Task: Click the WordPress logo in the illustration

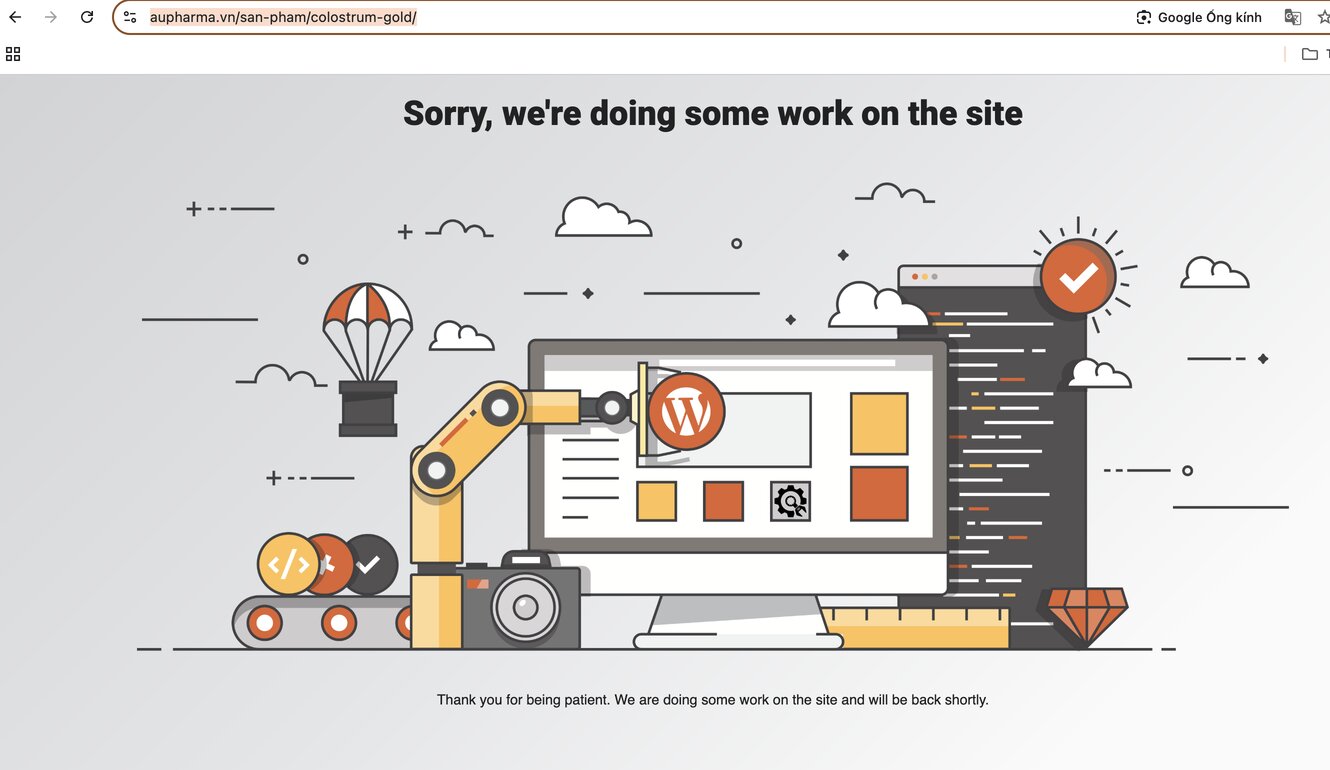Action: tap(686, 412)
